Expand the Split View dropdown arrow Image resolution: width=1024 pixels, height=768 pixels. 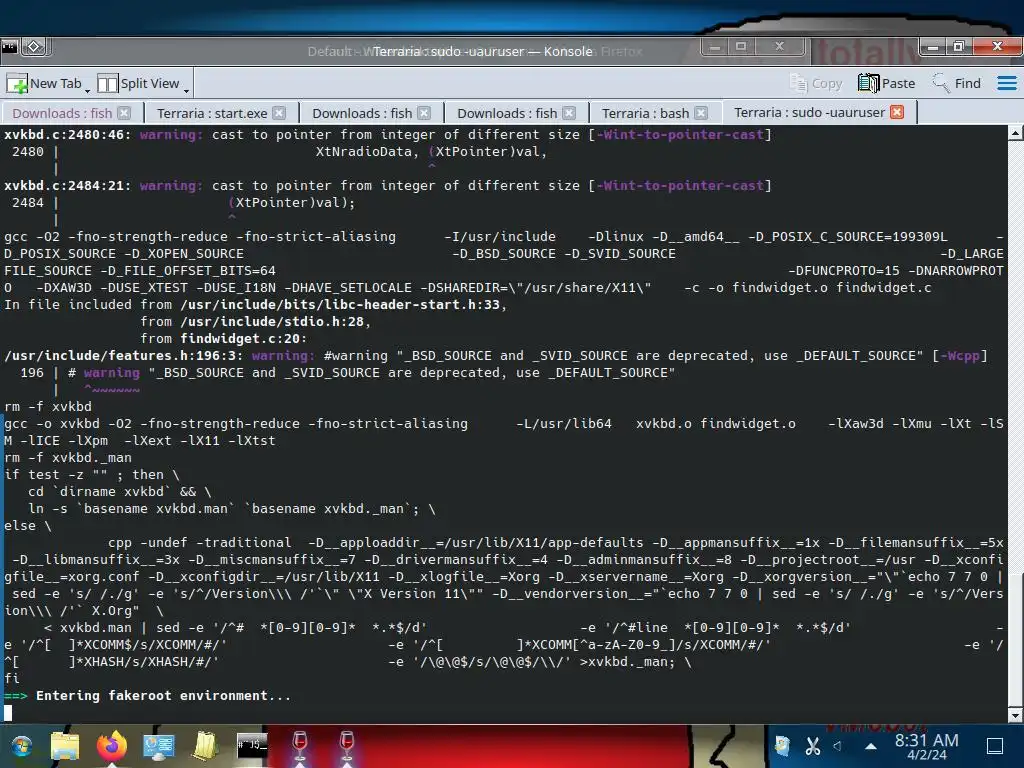pyautogui.click(x=186, y=89)
